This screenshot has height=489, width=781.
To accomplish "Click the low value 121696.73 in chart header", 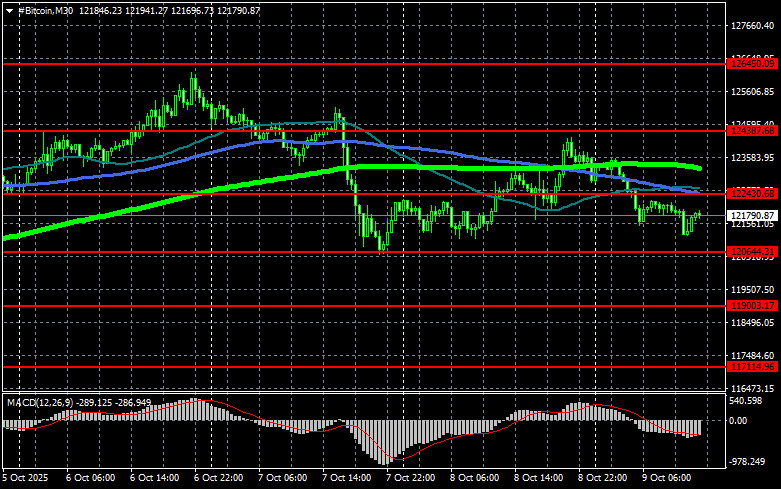I will (x=192, y=10).
